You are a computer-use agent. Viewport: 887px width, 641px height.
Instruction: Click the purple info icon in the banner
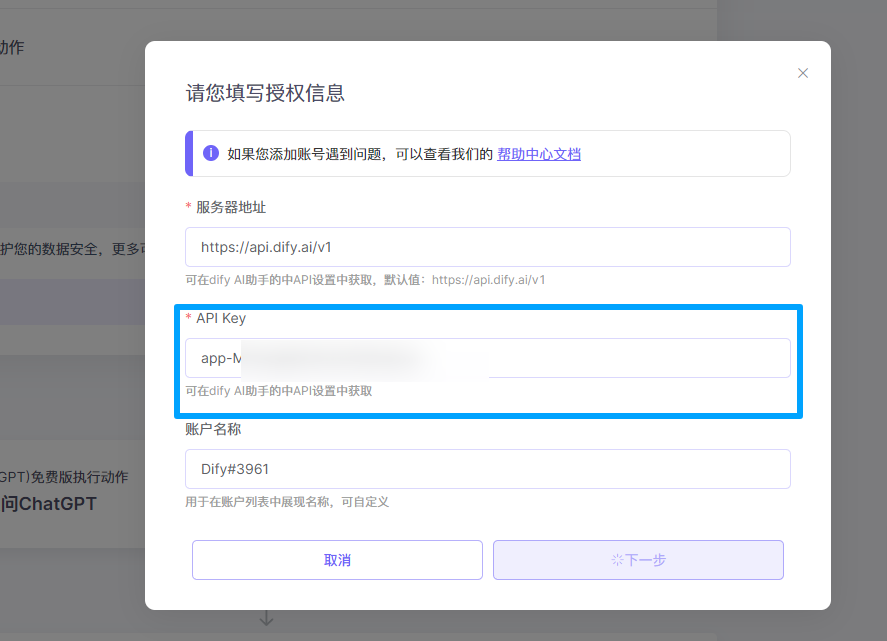[211, 153]
